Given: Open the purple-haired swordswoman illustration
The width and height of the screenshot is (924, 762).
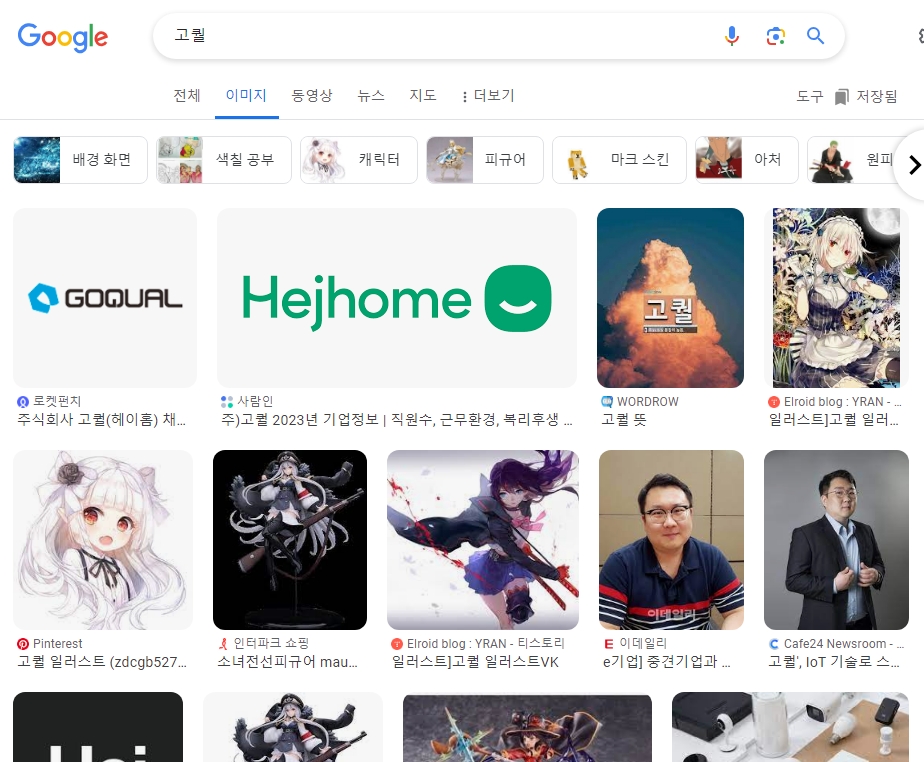Looking at the screenshot, I should 483,540.
